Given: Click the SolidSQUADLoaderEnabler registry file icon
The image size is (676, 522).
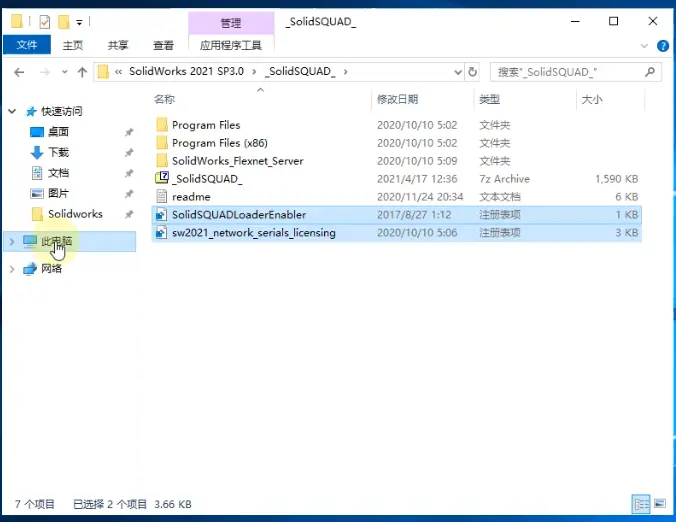Looking at the screenshot, I should (x=162, y=215).
